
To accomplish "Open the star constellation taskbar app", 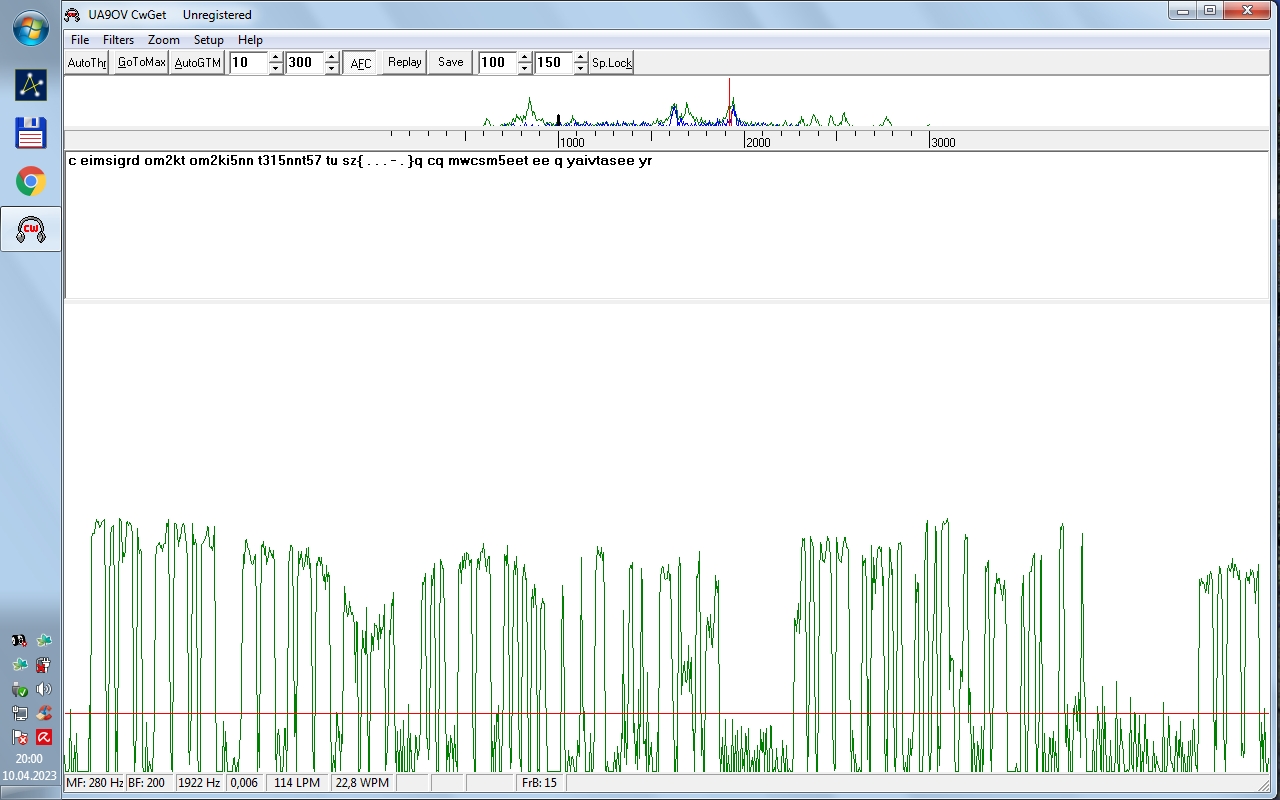I will (30, 85).
